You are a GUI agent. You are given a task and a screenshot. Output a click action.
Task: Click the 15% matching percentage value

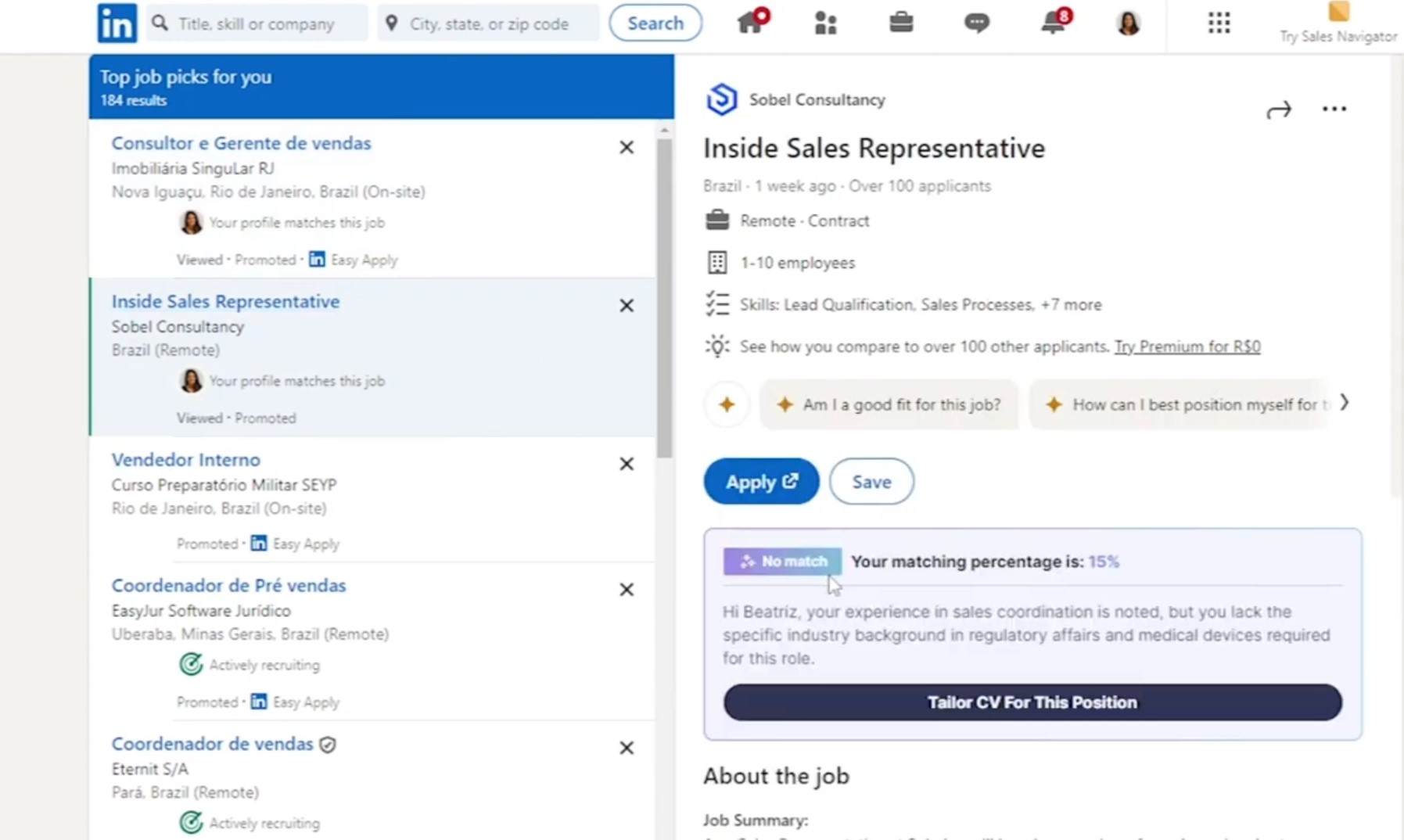(1104, 562)
